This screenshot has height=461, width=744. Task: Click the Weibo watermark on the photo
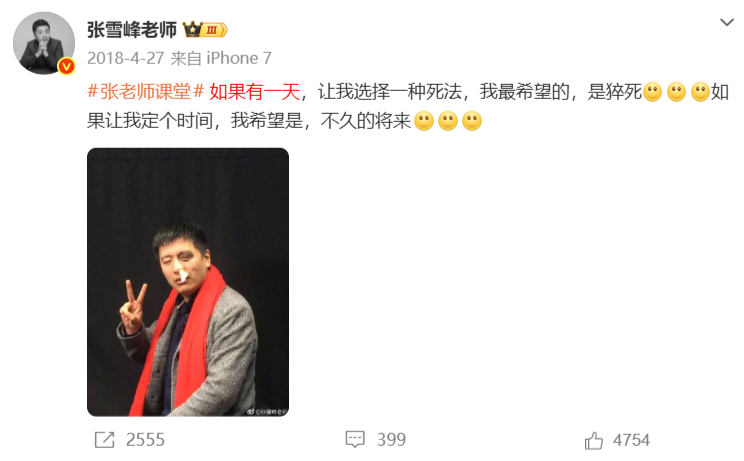[267, 412]
